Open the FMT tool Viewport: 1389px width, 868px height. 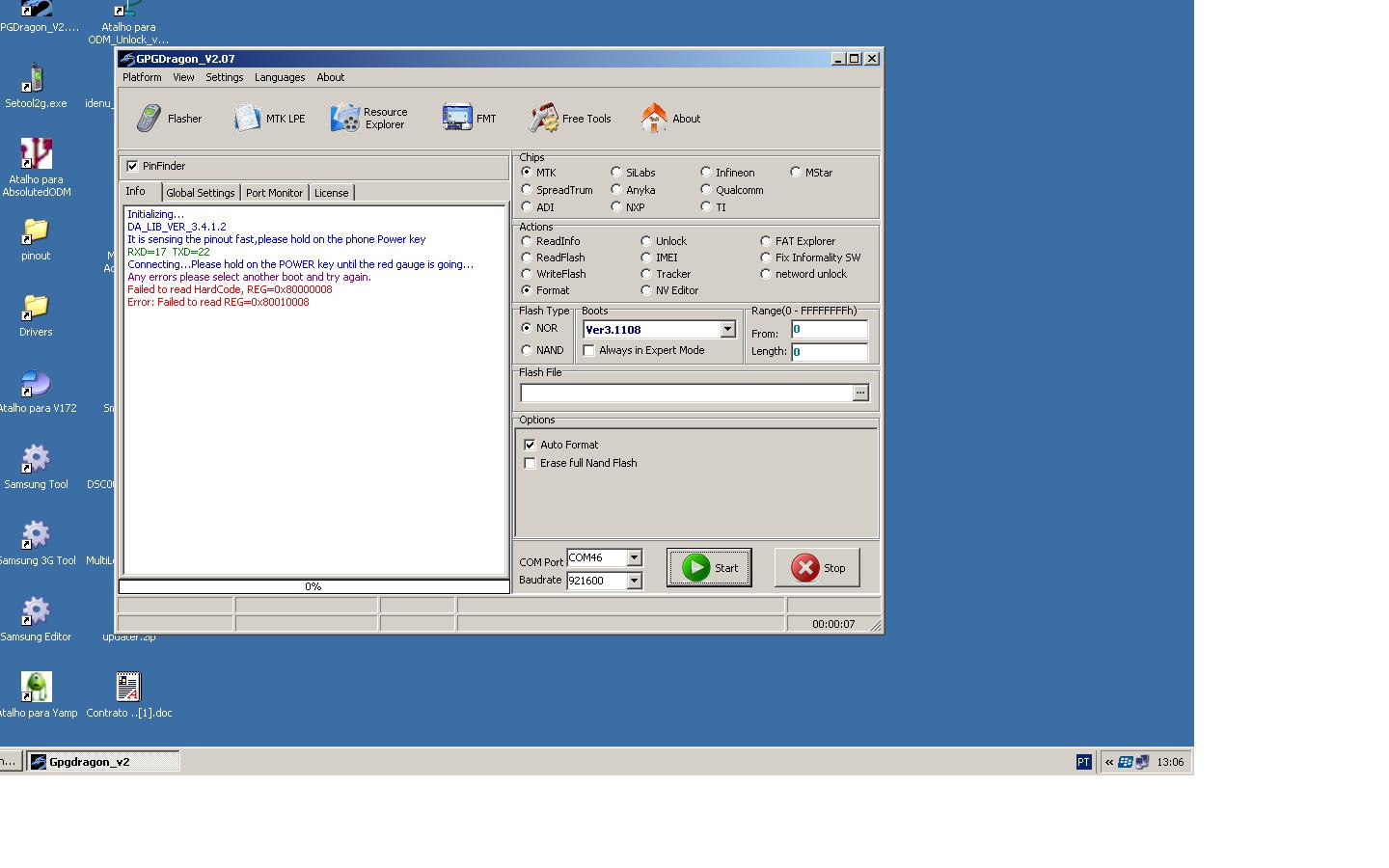469,119
